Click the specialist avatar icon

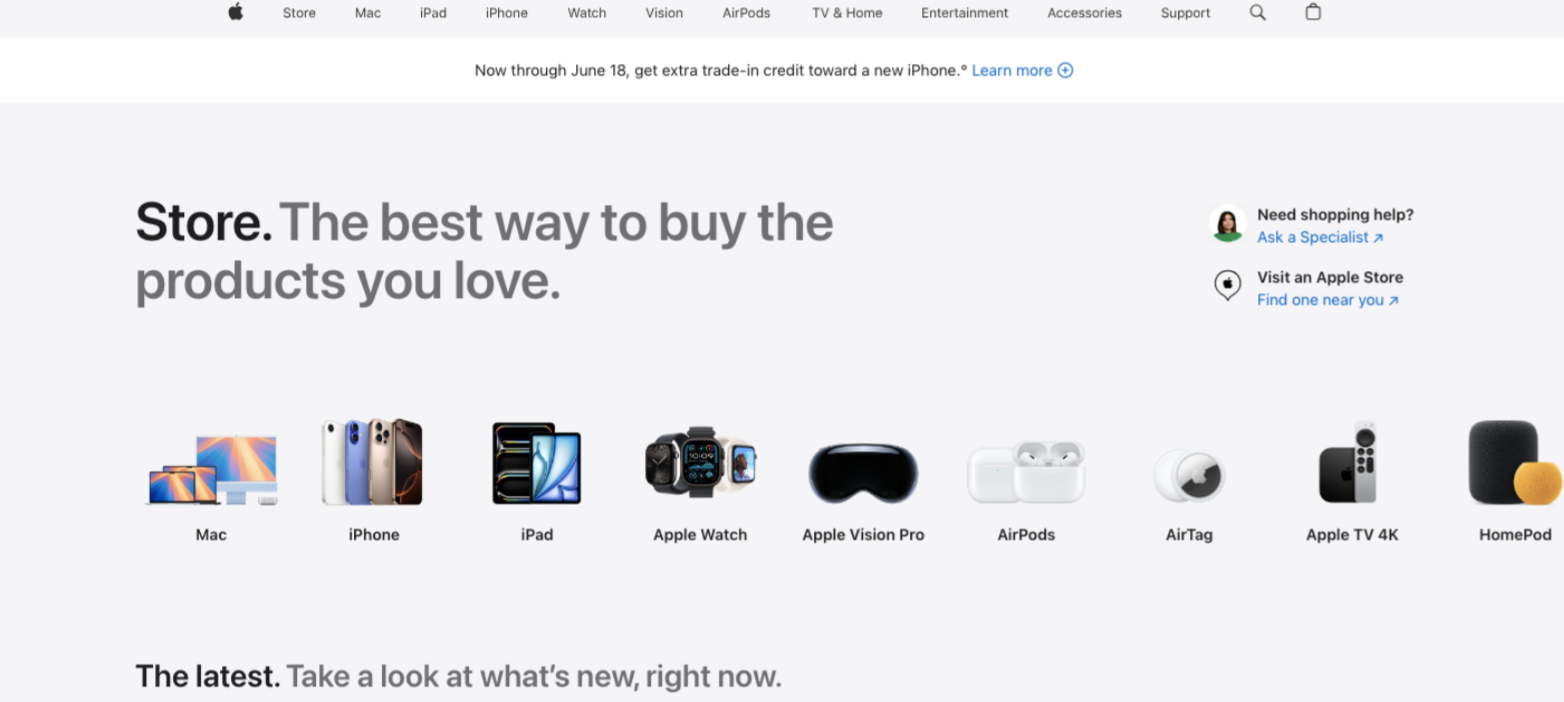point(1227,223)
